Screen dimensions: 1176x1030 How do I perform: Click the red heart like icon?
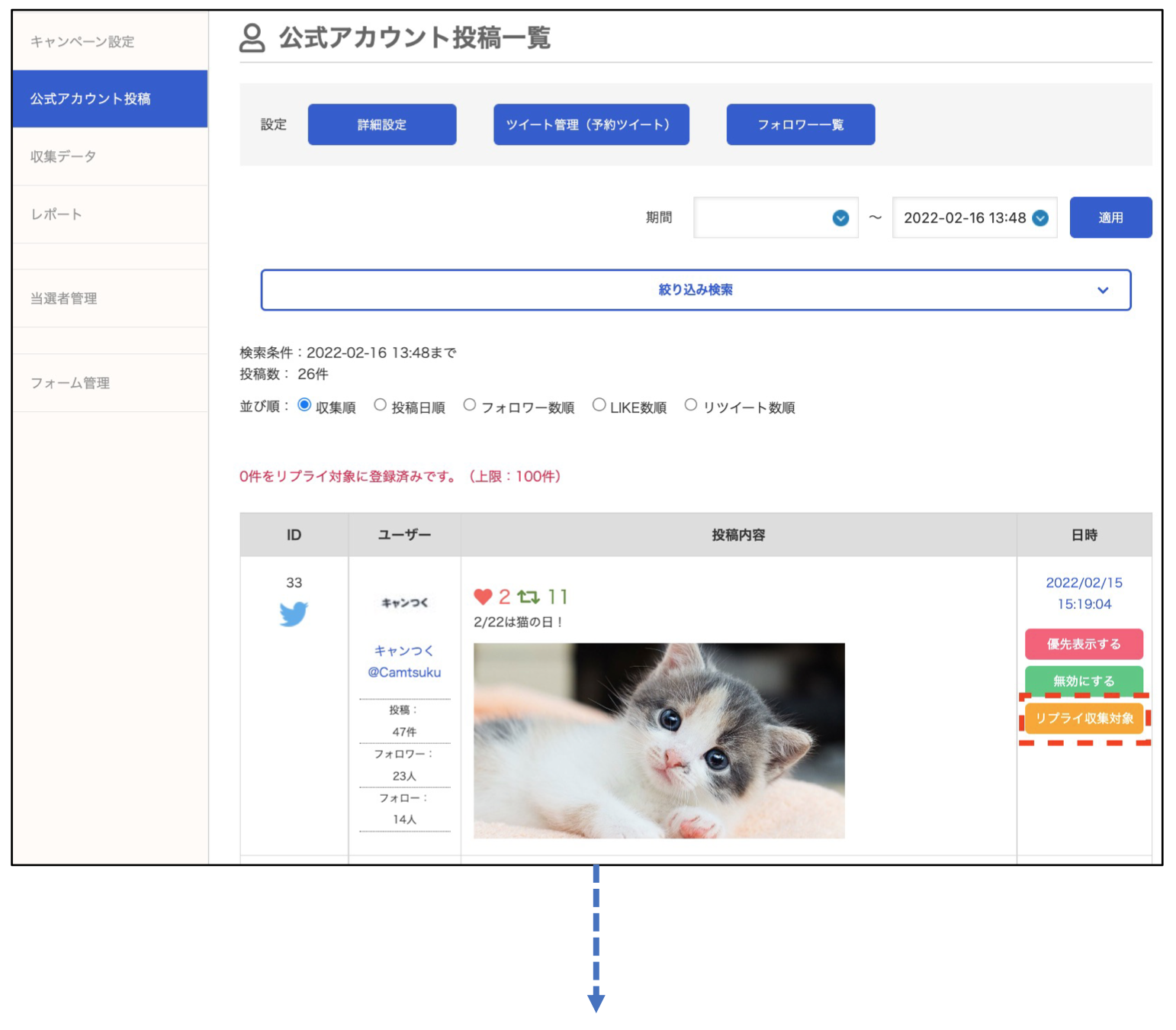tap(483, 597)
